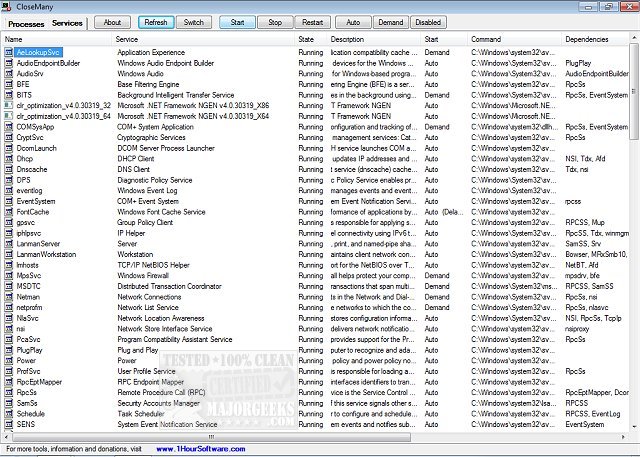
Task: Click the gpsvc service icon
Action: pyautogui.click(x=9, y=222)
